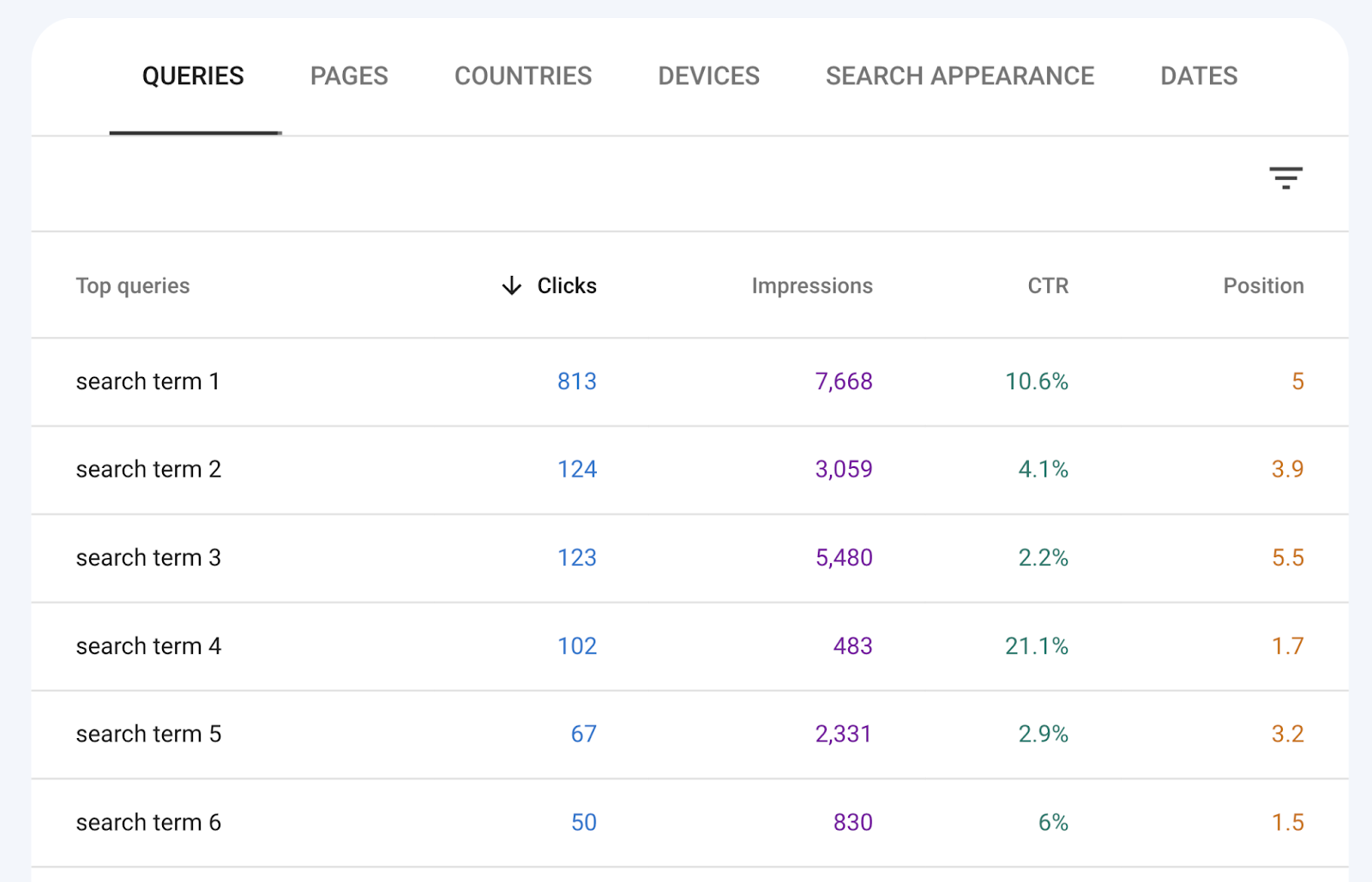Click the CTR value 21.1% for search term 4
The image size is (1372, 882).
(1036, 646)
